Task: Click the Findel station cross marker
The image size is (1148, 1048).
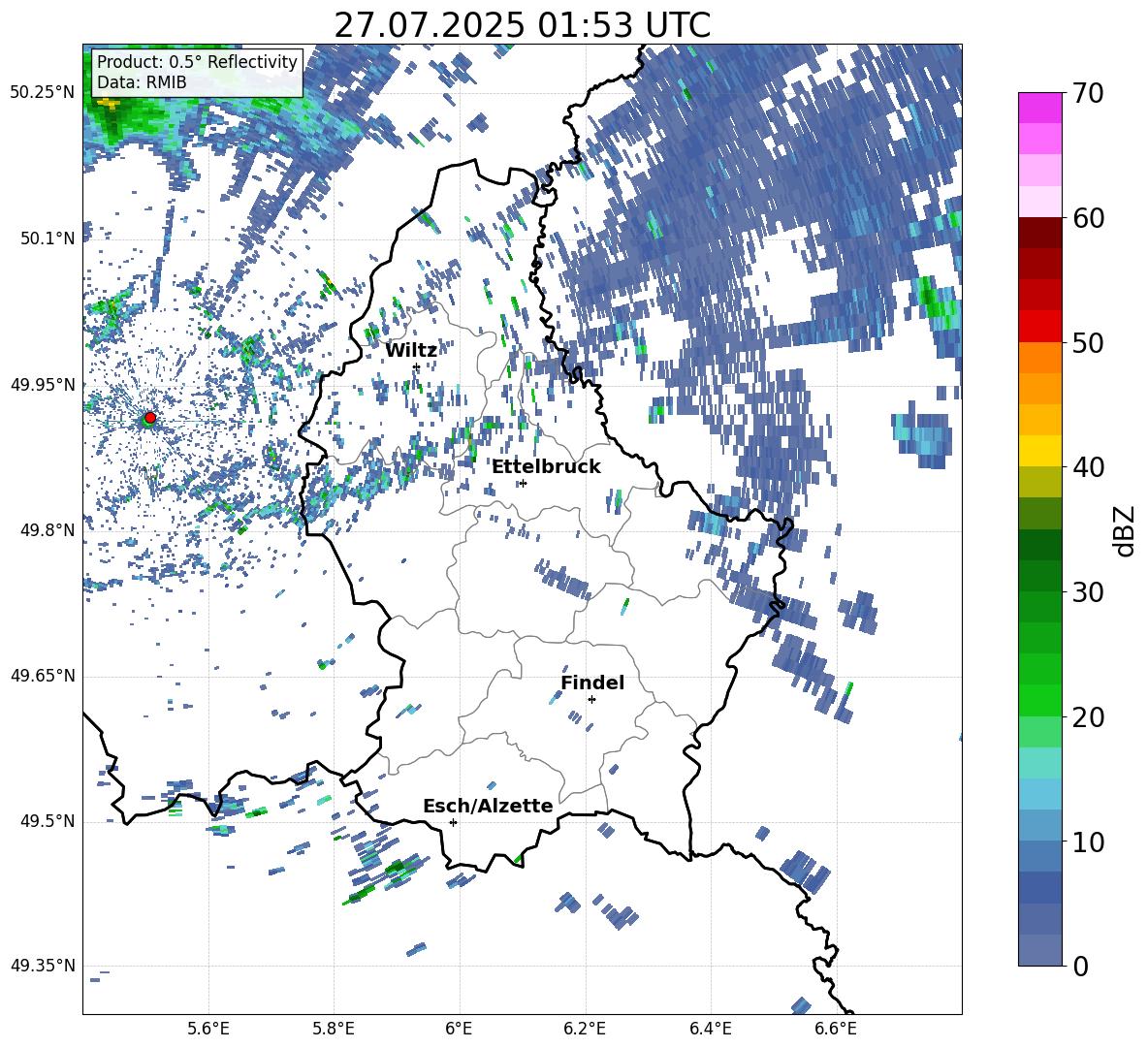Action: [x=591, y=700]
